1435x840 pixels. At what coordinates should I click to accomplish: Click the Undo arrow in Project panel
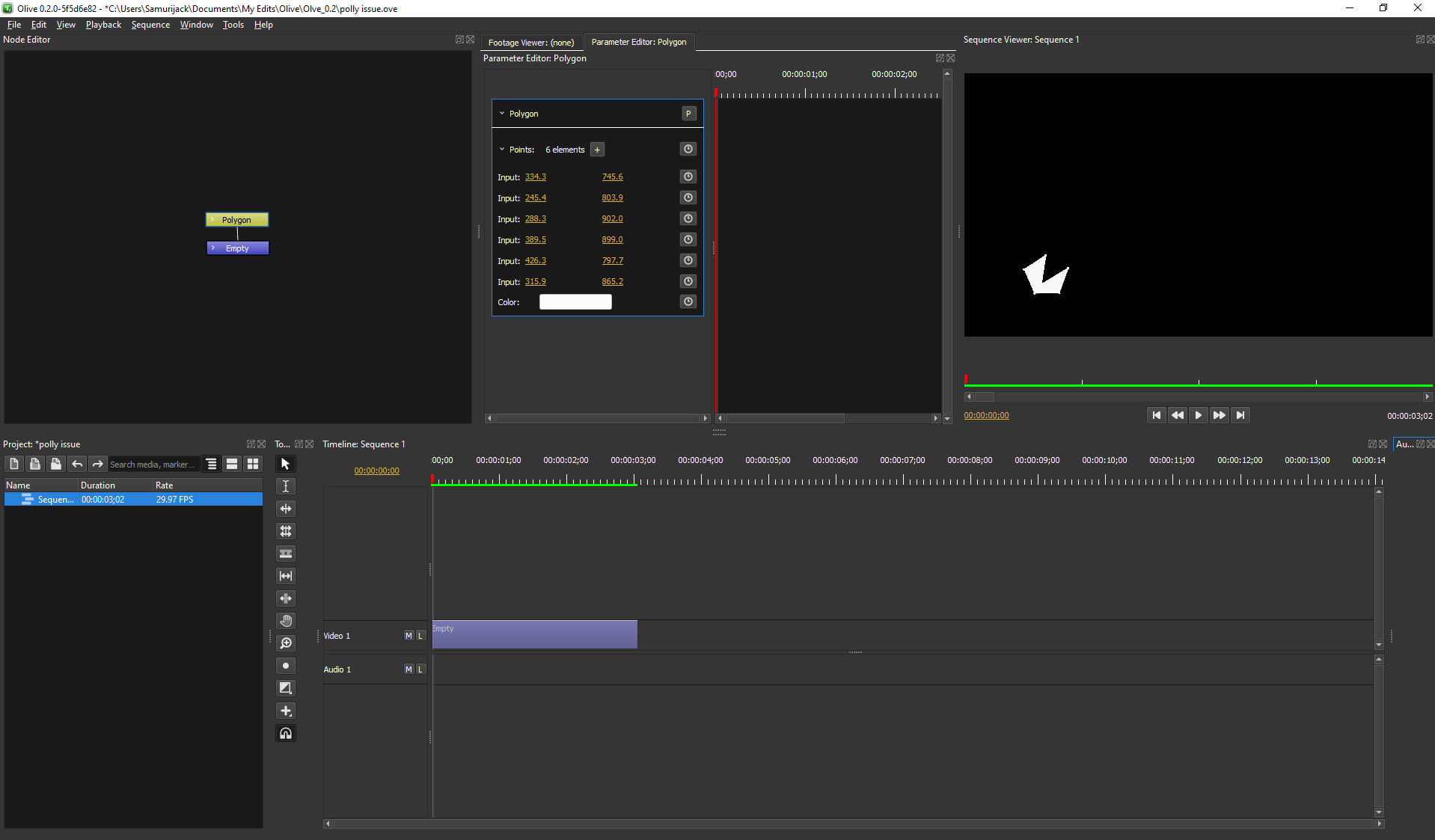coord(77,464)
